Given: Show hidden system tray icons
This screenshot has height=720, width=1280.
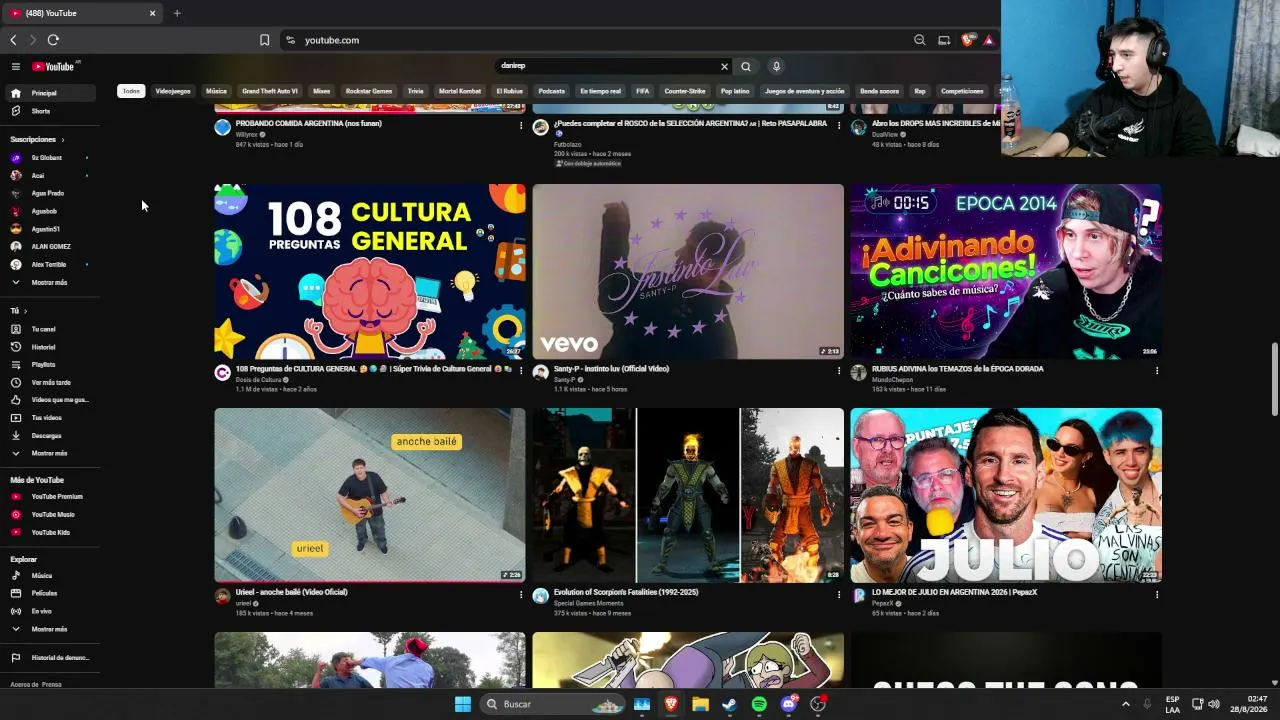Looking at the screenshot, I should [x=1126, y=704].
